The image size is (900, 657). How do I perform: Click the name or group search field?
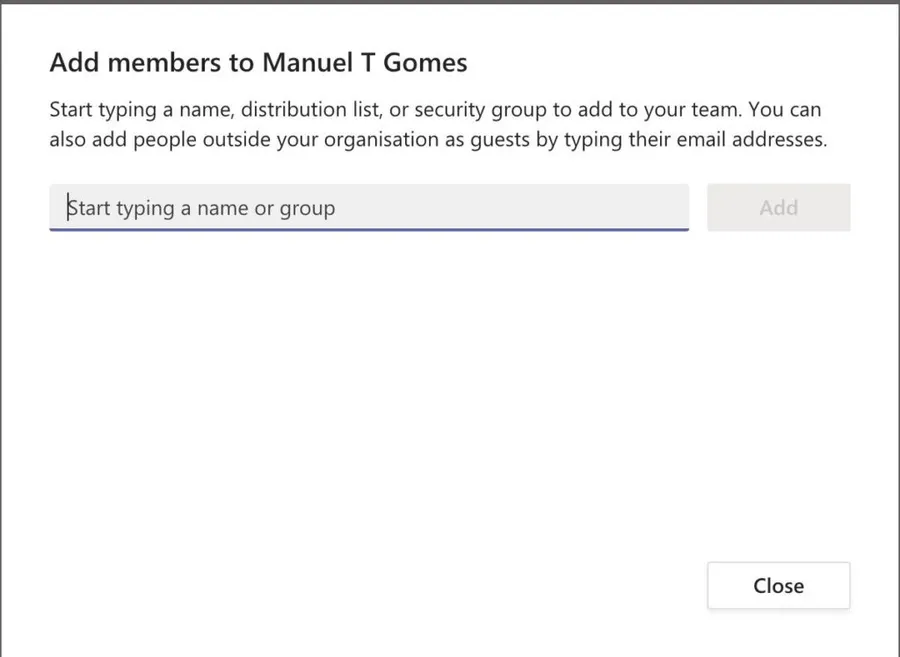(x=368, y=208)
